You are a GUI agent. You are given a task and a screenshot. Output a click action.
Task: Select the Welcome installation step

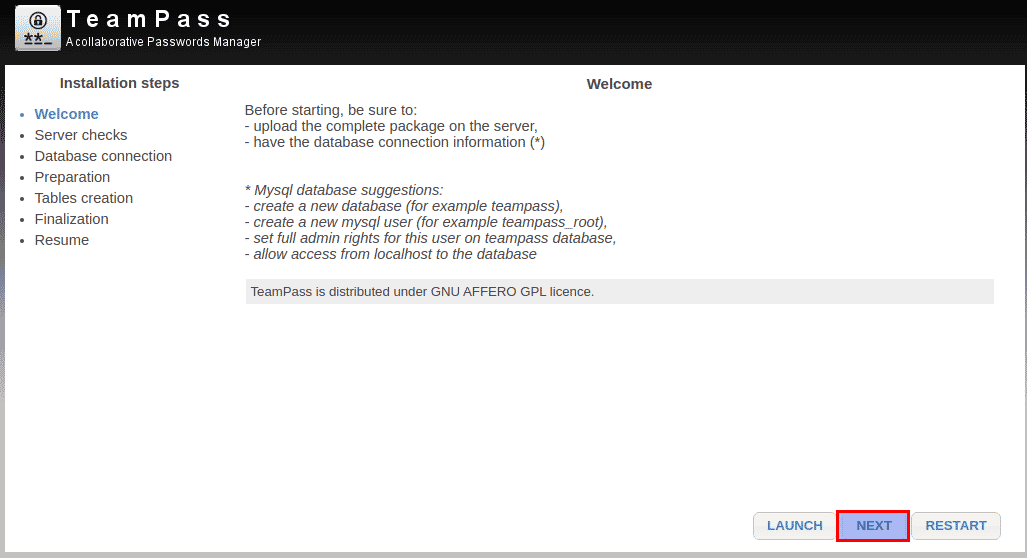click(66, 114)
